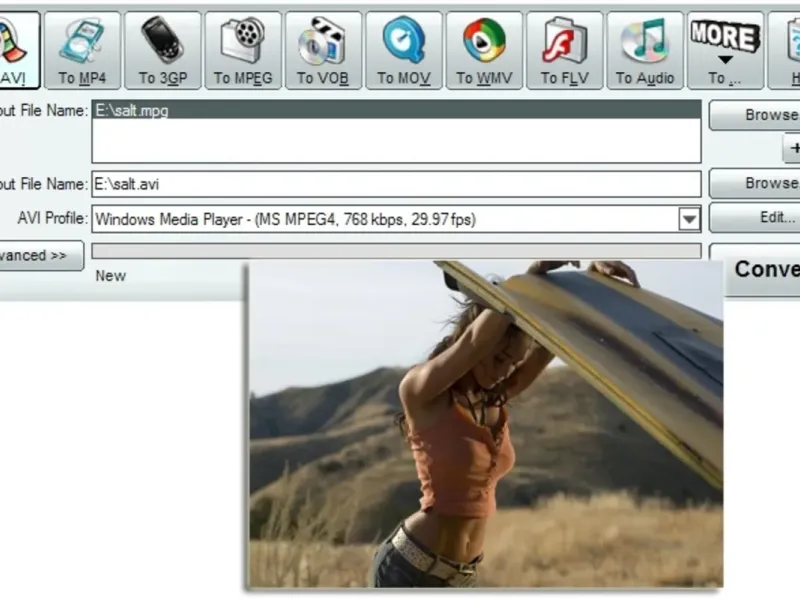Pick the To 3GP phone icon
800x600 pixels.
point(163,50)
